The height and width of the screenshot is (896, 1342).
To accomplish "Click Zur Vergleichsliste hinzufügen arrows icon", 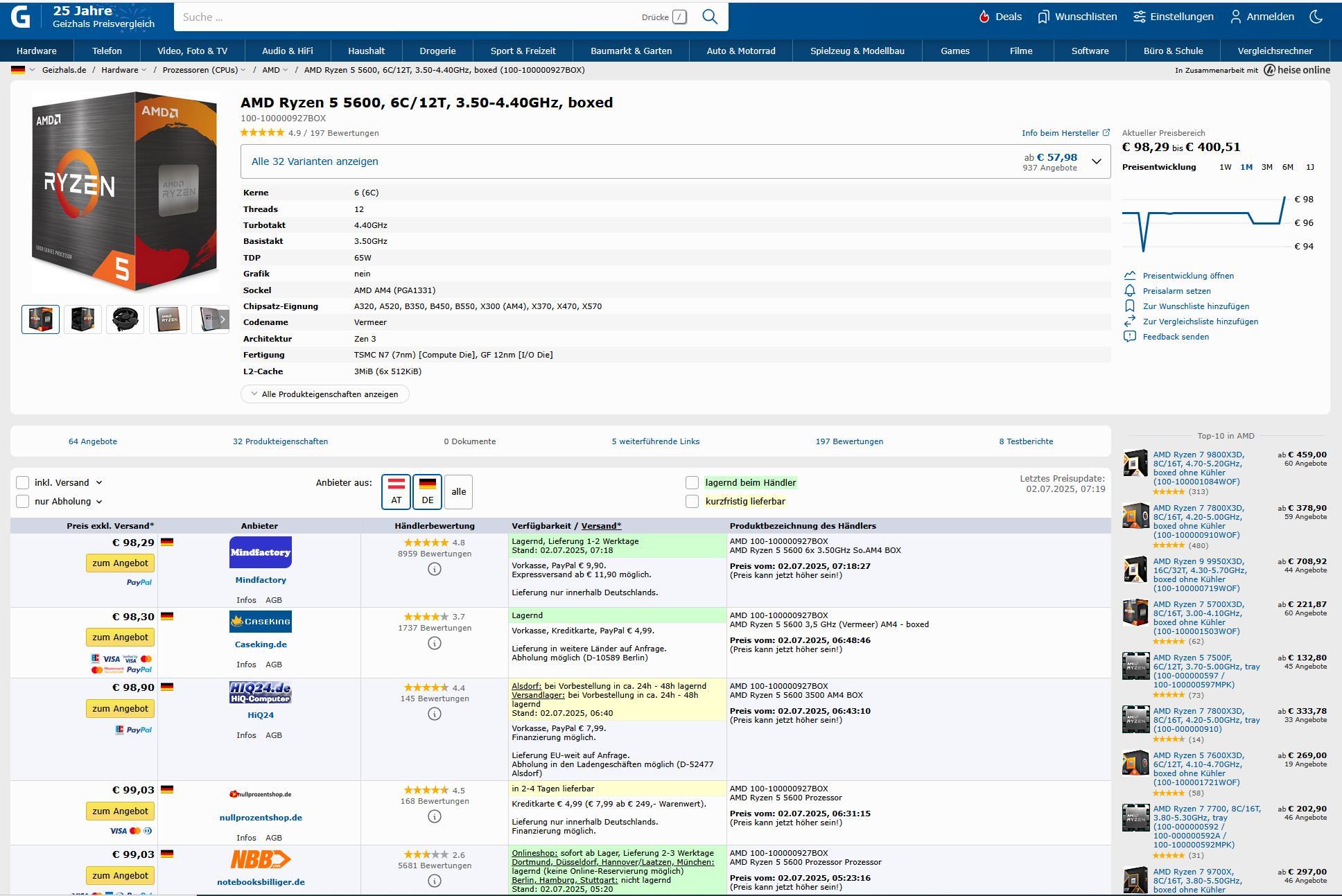I will click(x=1130, y=321).
